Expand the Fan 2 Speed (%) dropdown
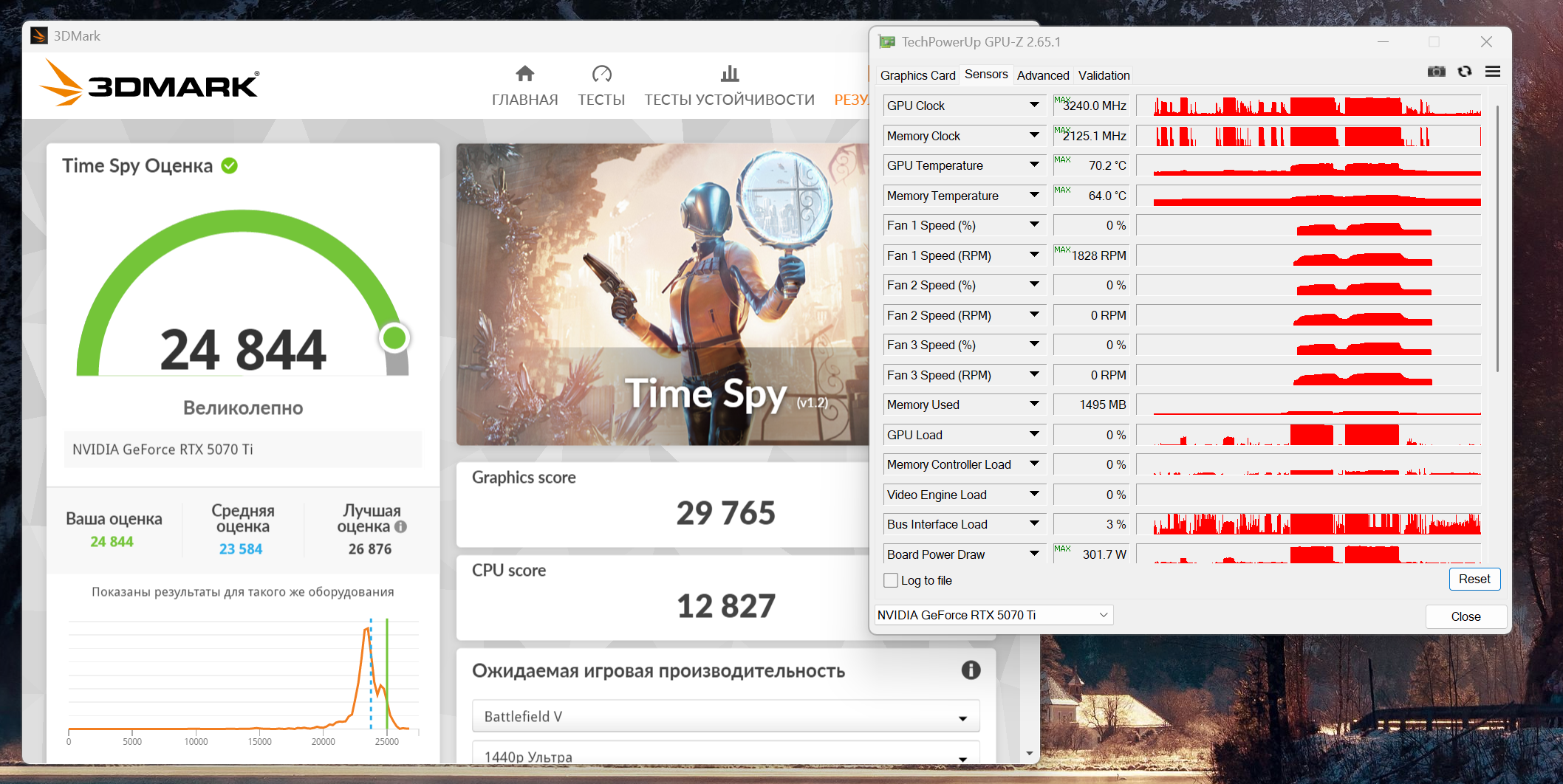 [1034, 285]
